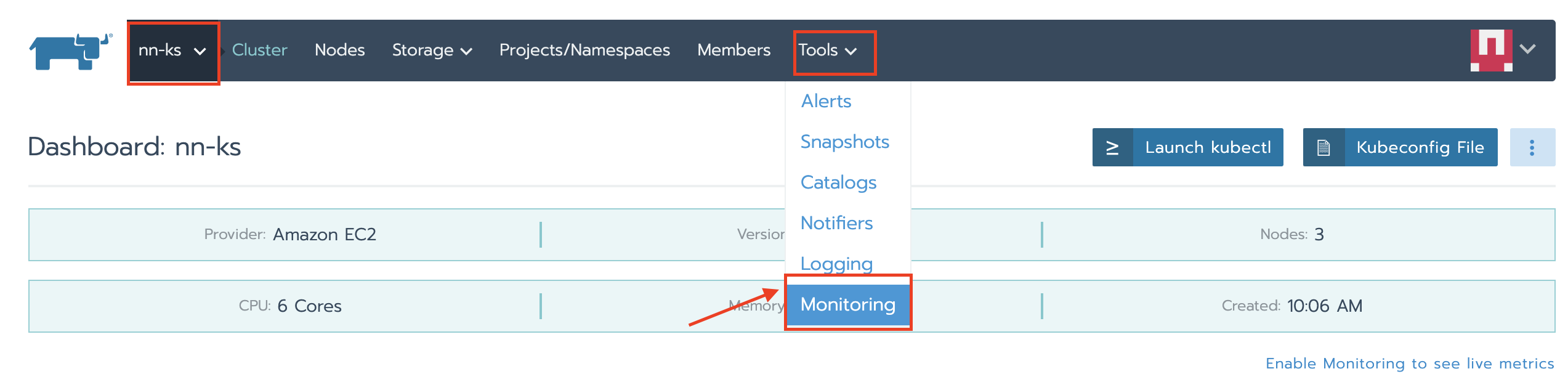
Task: Go to the Cluster tab
Action: (x=259, y=51)
